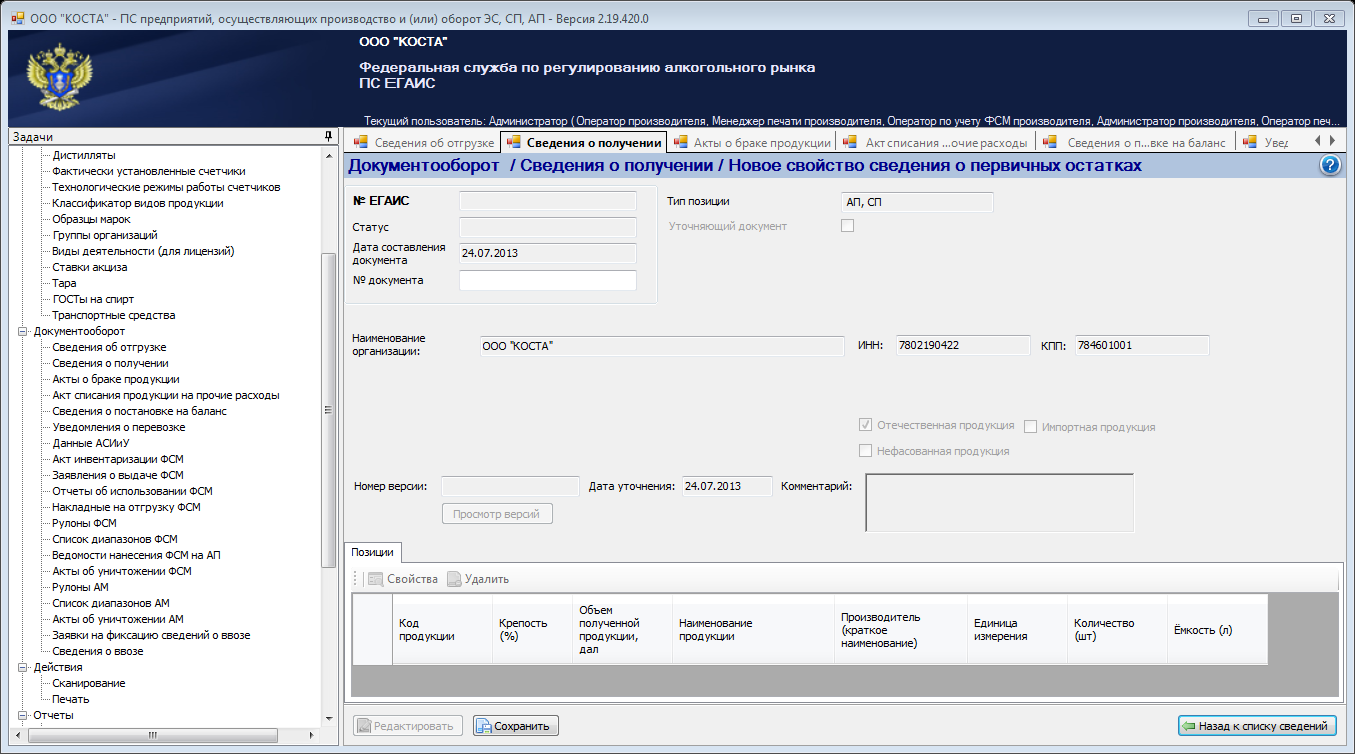Click the icon on Акты о браке продукции tab
1355x754 pixels.
[x=681, y=142]
